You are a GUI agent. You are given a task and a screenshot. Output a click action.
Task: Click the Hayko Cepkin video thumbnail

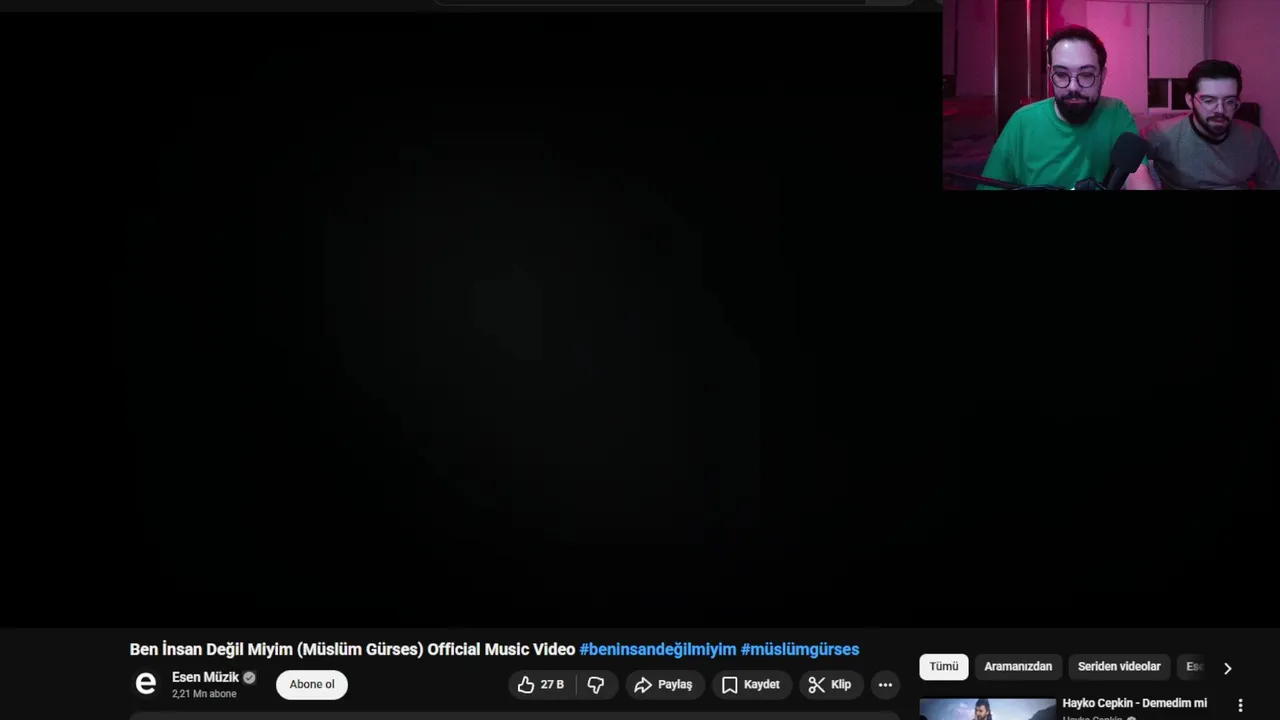click(987, 709)
